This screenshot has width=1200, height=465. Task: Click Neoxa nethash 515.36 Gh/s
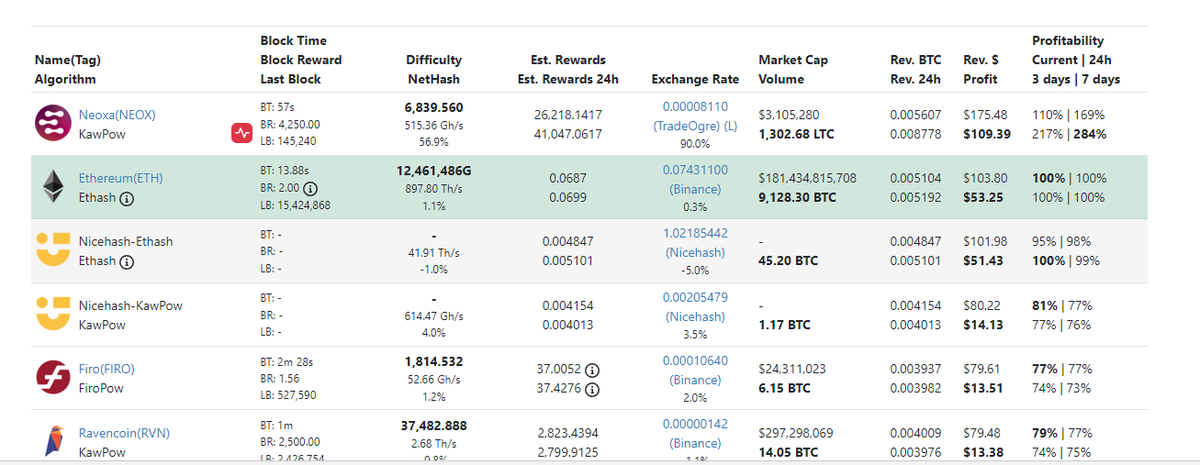pyautogui.click(x=434, y=124)
